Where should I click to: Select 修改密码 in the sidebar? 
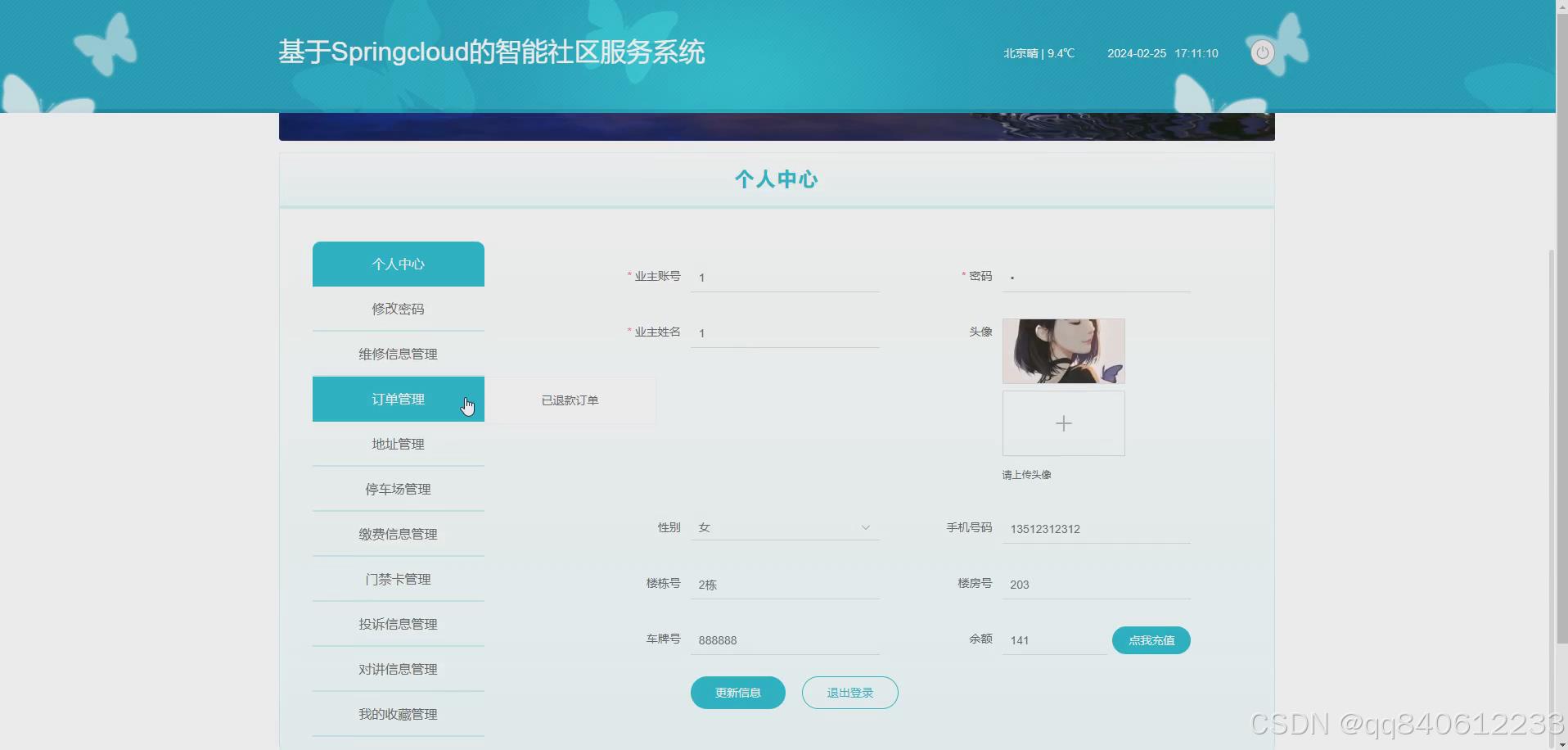point(398,309)
